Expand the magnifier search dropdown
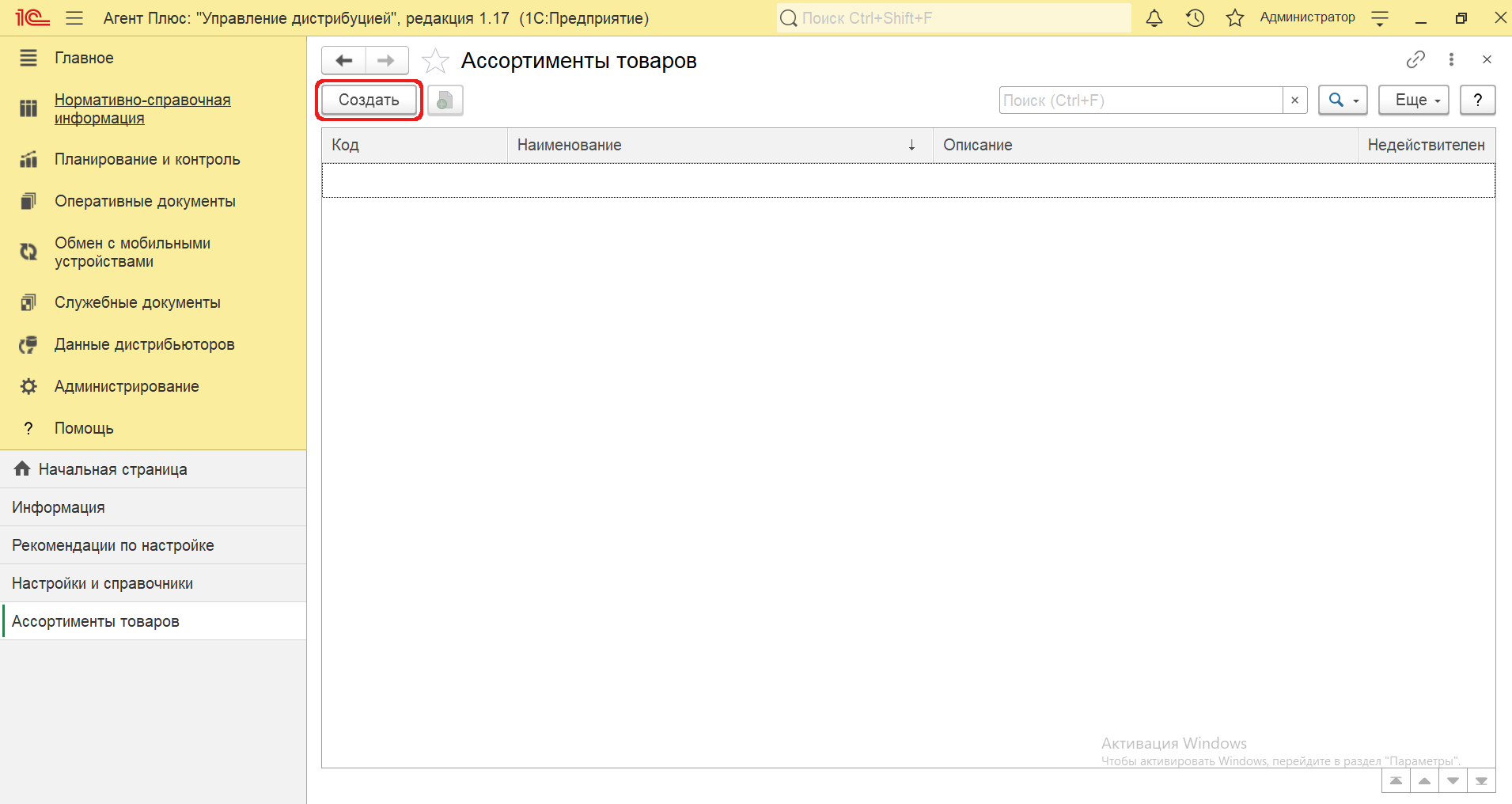Viewport: 1512px width, 804px height. click(1343, 100)
